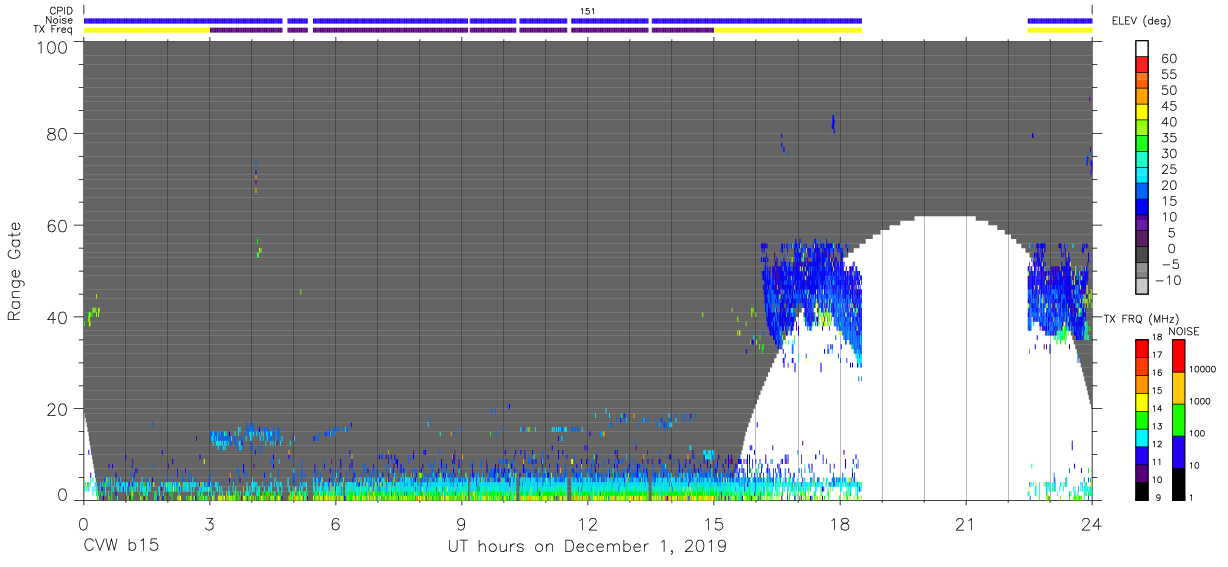Click the x-axis tick label '24'
Screen dimensions: 1228x567
pyautogui.click(x=1092, y=524)
